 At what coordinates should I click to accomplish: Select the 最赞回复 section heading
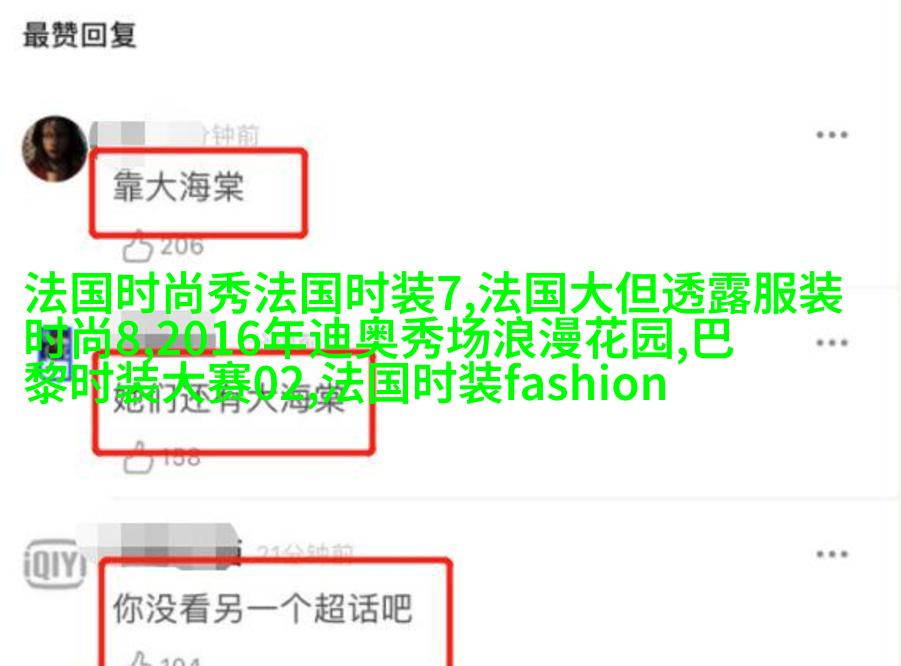[79, 35]
